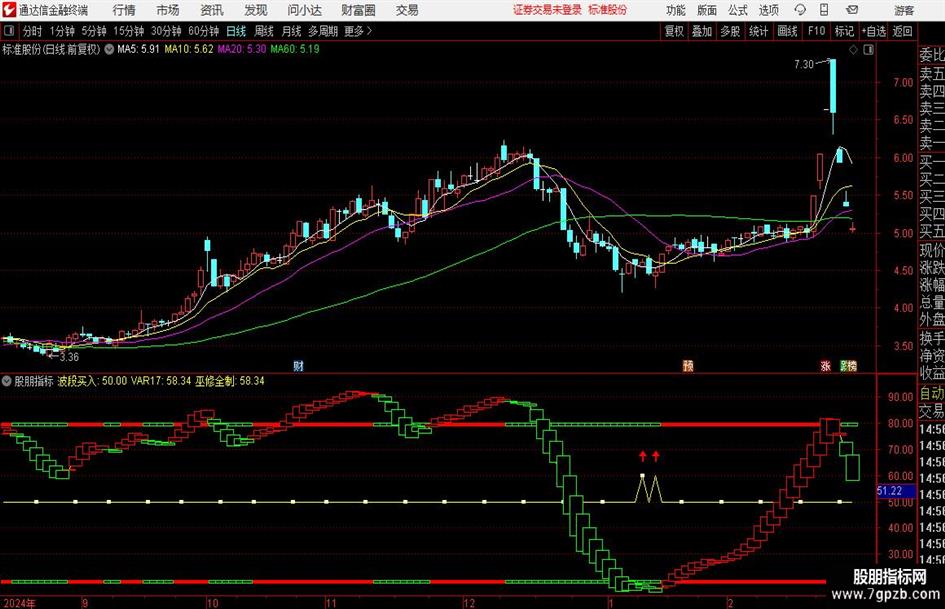Viewport: 945px width, 609px height.
Task: Open the 版面 menu
Action: point(707,10)
